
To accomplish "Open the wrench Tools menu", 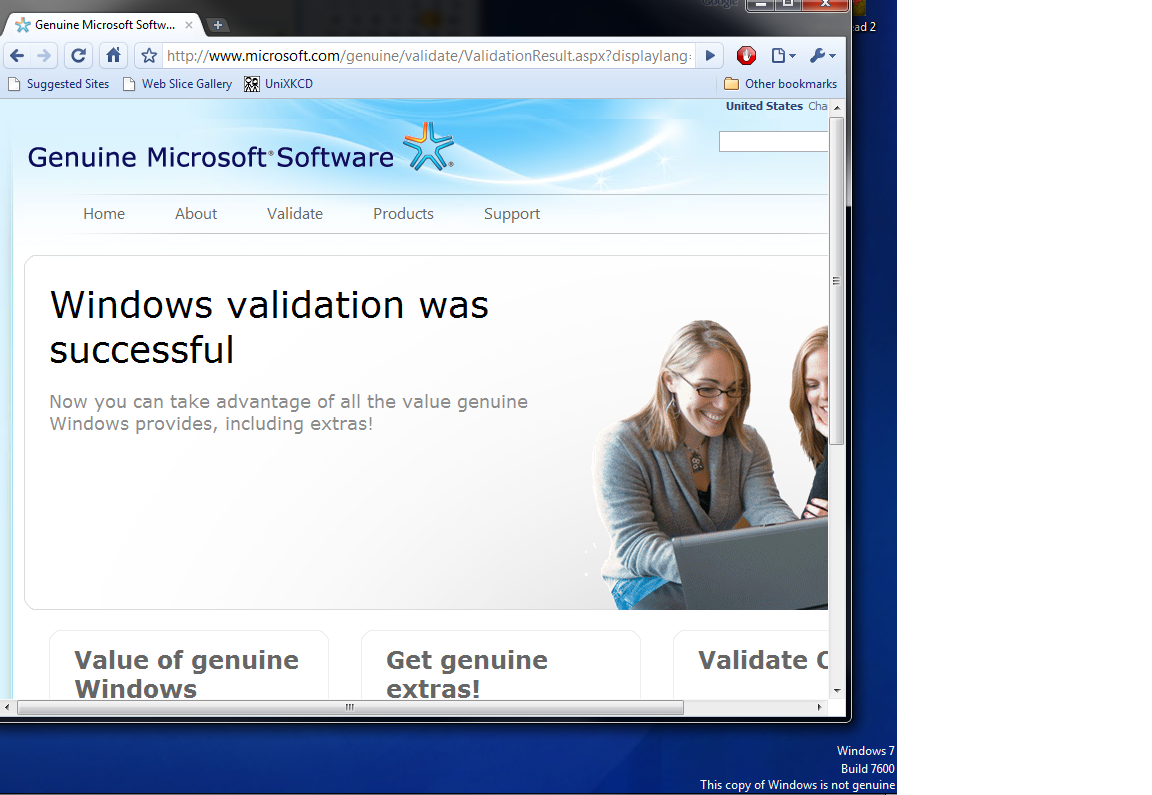I will tap(822, 56).
